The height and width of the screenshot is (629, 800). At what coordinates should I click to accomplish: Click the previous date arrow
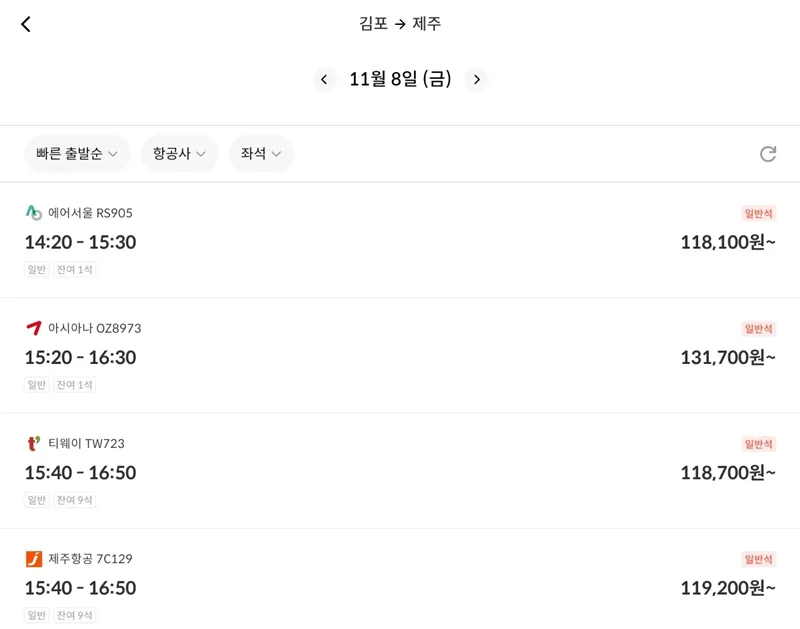point(324,80)
